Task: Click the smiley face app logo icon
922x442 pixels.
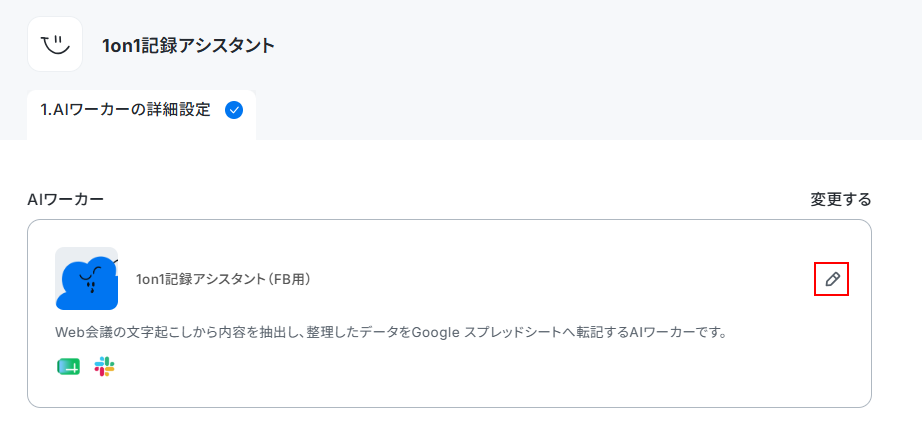Action: 55,44
